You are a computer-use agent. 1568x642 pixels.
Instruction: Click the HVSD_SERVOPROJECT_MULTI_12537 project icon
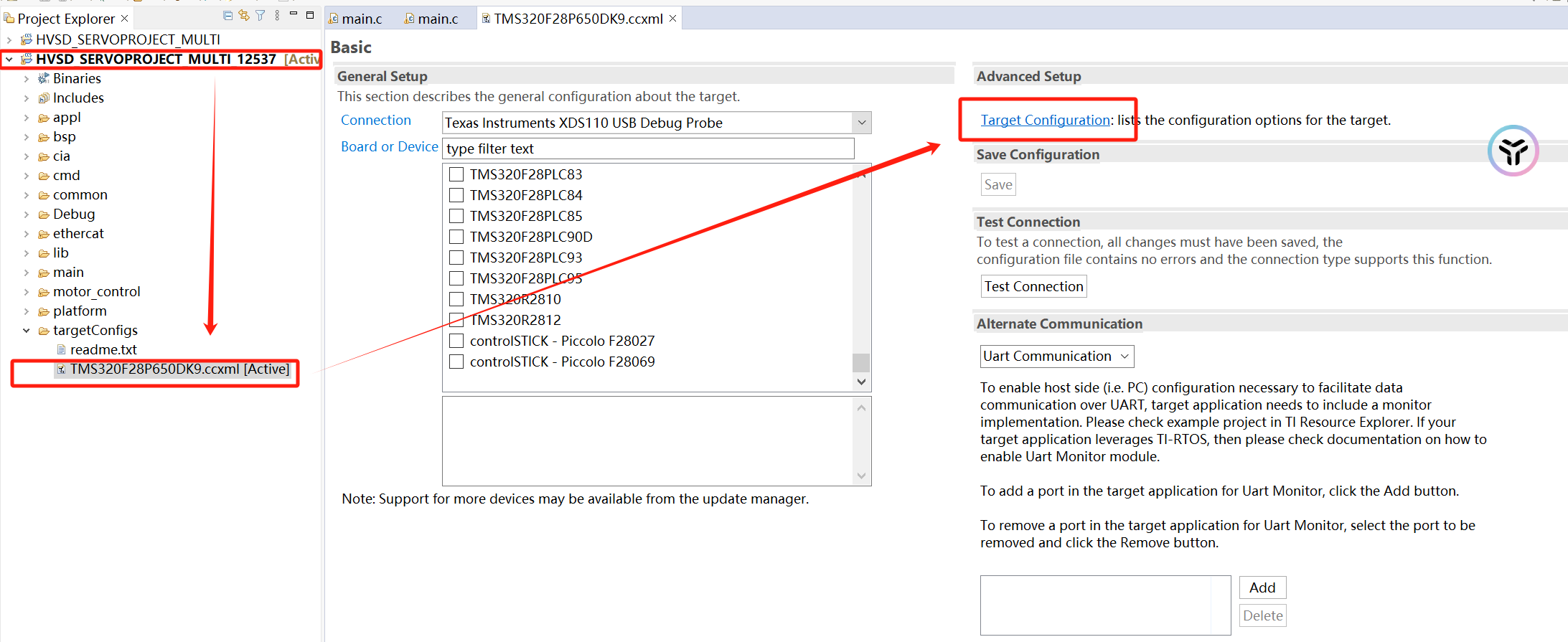click(x=27, y=59)
